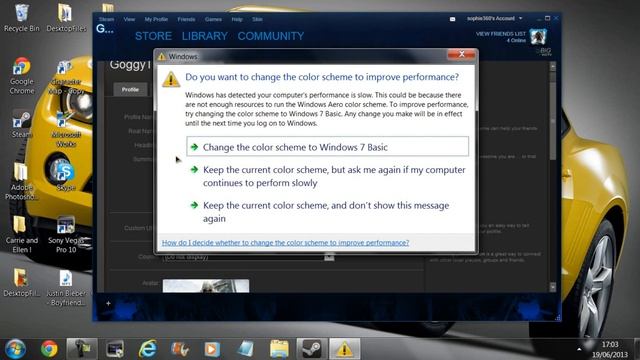640x360 pixels.
Task: Open the Adobe Photoshop desktop shortcut
Action: pos(22,181)
